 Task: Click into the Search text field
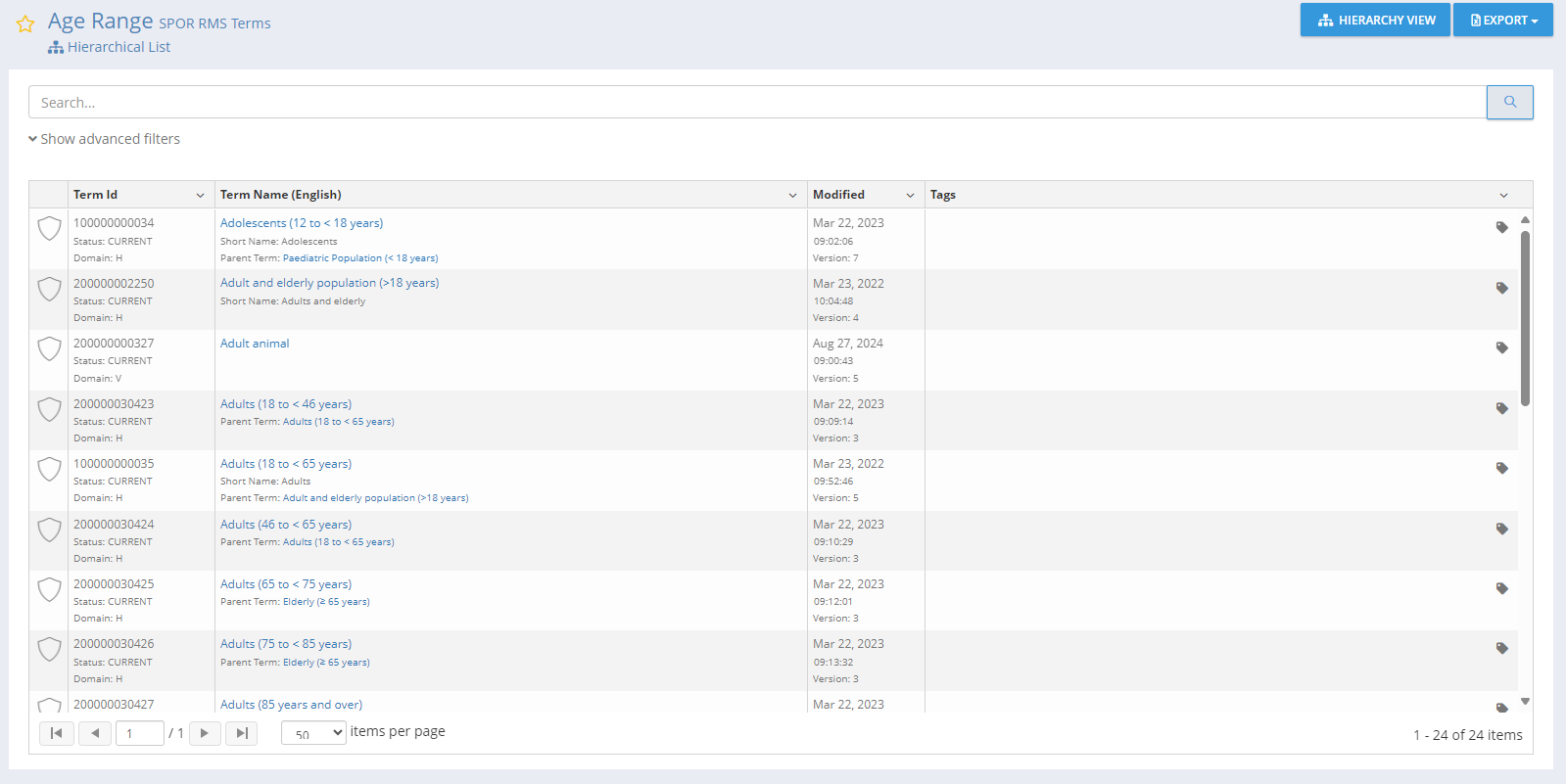point(756,102)
